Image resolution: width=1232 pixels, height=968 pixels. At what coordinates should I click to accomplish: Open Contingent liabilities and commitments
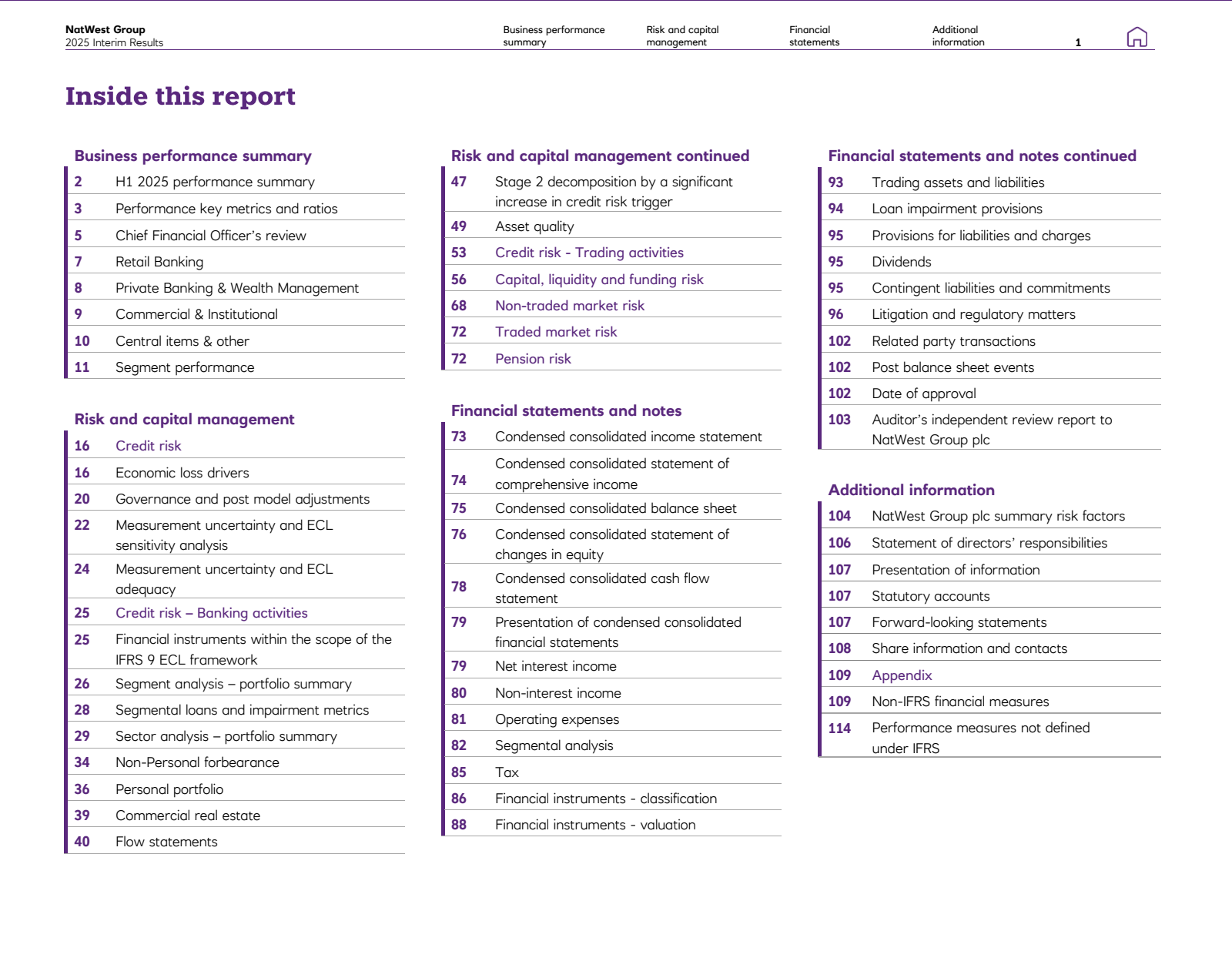tap(991, 288)
